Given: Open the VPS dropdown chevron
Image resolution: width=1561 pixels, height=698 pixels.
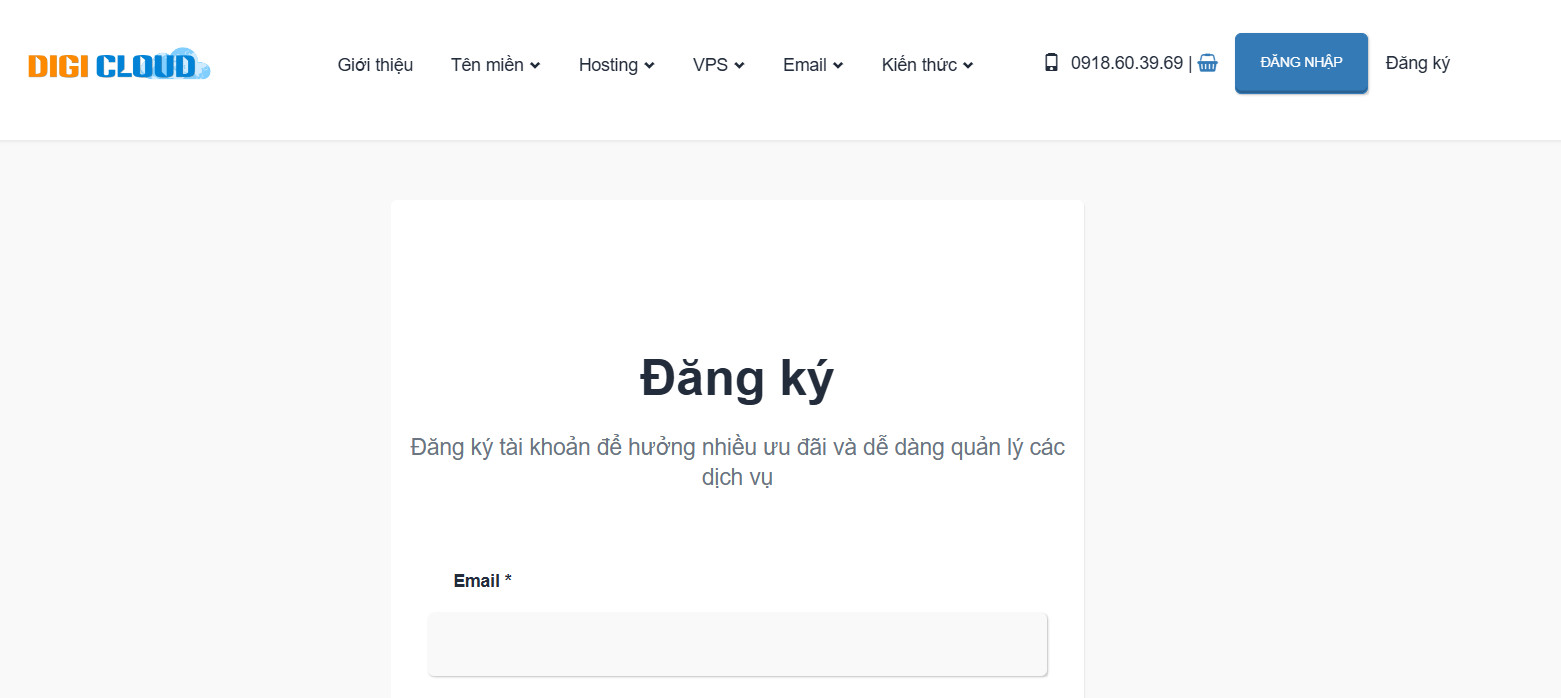Looking at the screenshot, I should [x=740, y=66].
